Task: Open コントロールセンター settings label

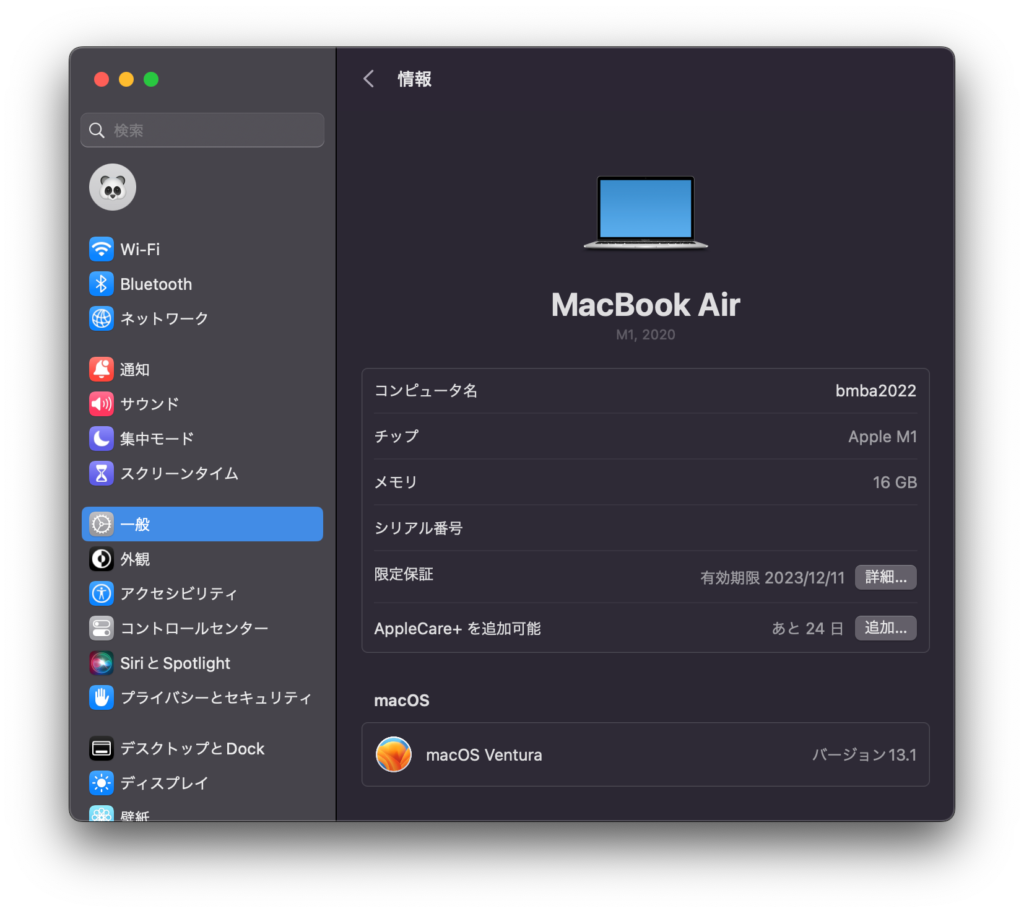Action: (195, 628)
